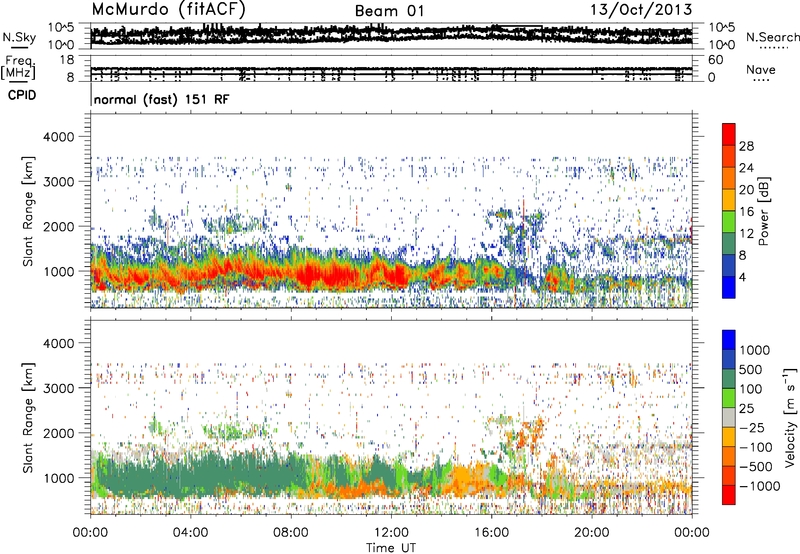Click the CPID label
800x554 pixels.
click(x=22, y=95)
